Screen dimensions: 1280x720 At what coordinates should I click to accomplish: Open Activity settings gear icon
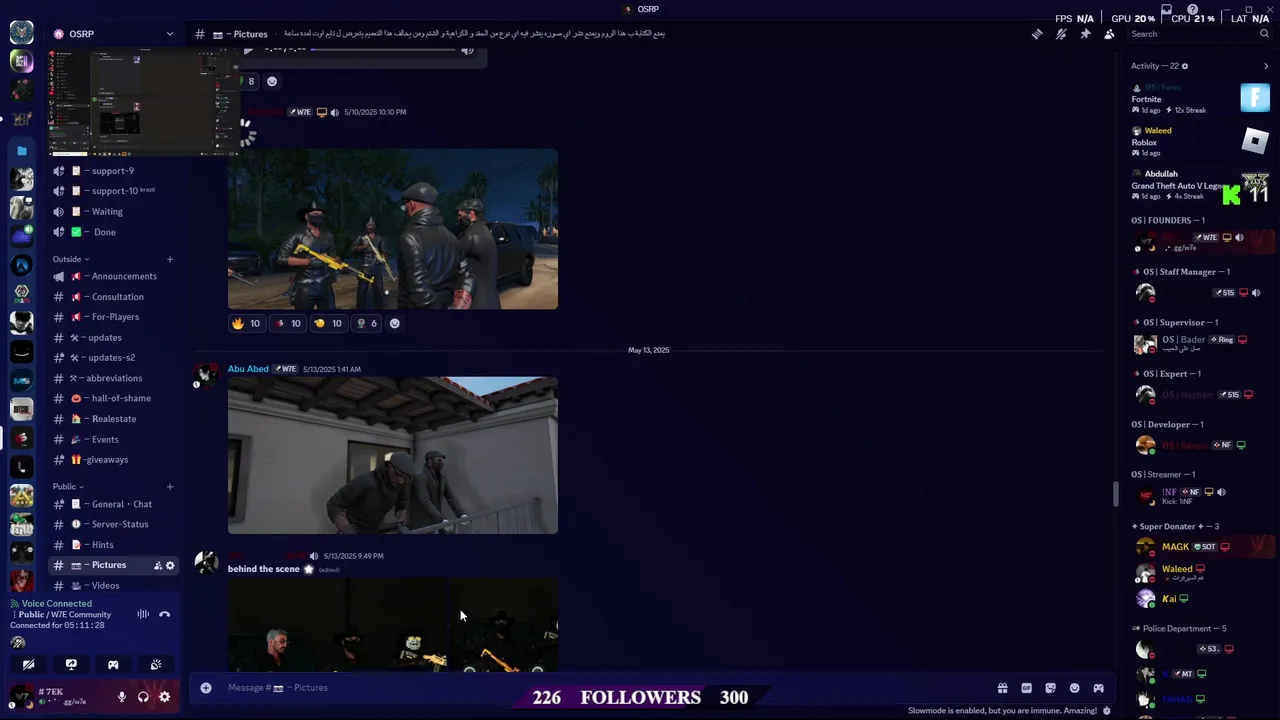click(x=1185, y=66)
